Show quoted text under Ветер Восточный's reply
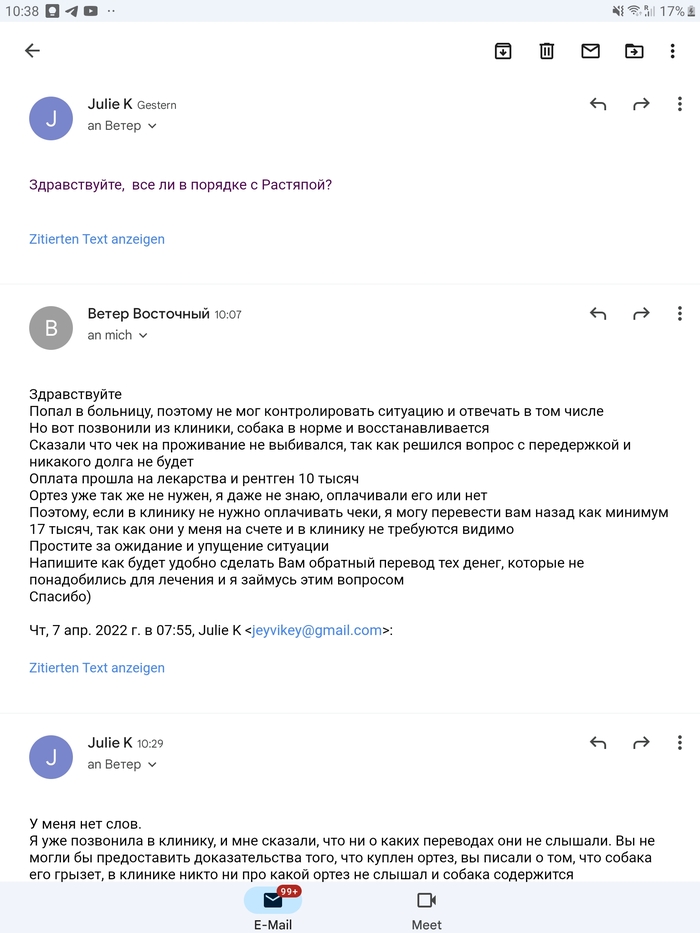This screenshot has height=933, width=700. (97, 668)
